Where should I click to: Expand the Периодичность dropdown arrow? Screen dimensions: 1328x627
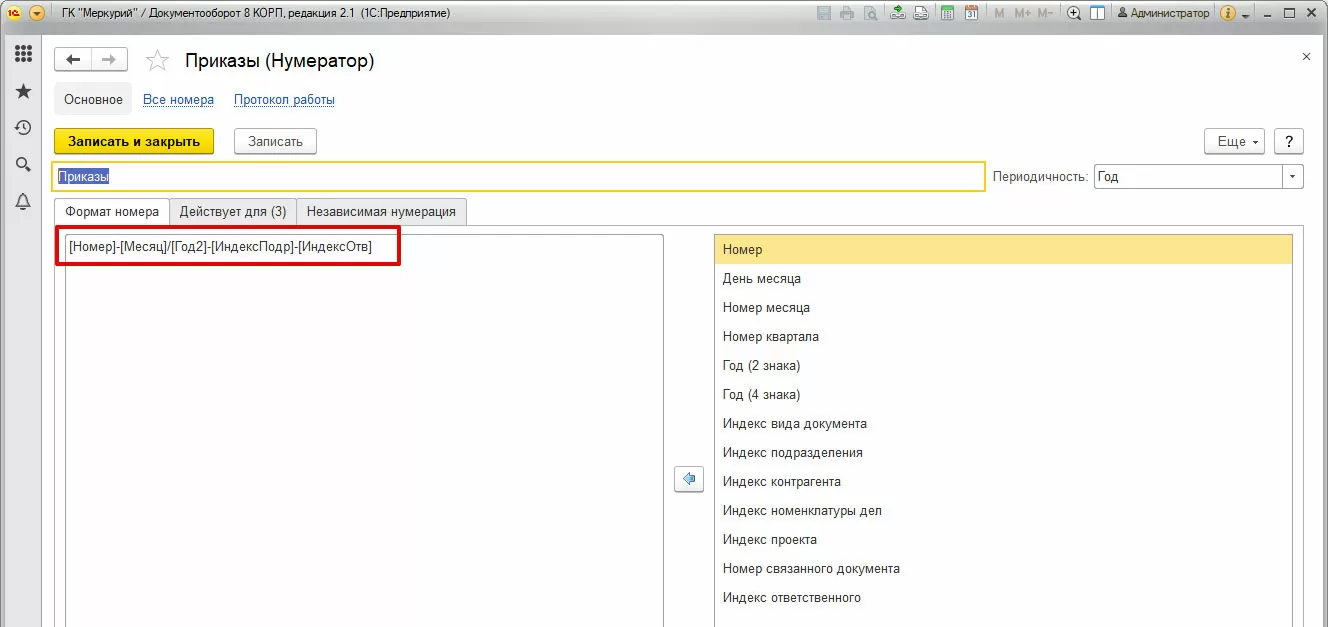(x=1293, y=176)
